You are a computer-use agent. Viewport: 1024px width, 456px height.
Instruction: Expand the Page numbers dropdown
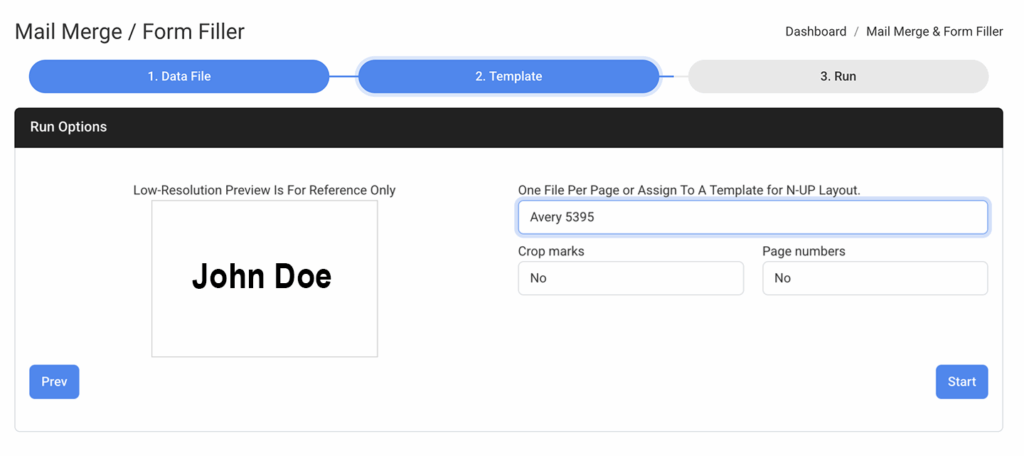(x=874, y=278)
